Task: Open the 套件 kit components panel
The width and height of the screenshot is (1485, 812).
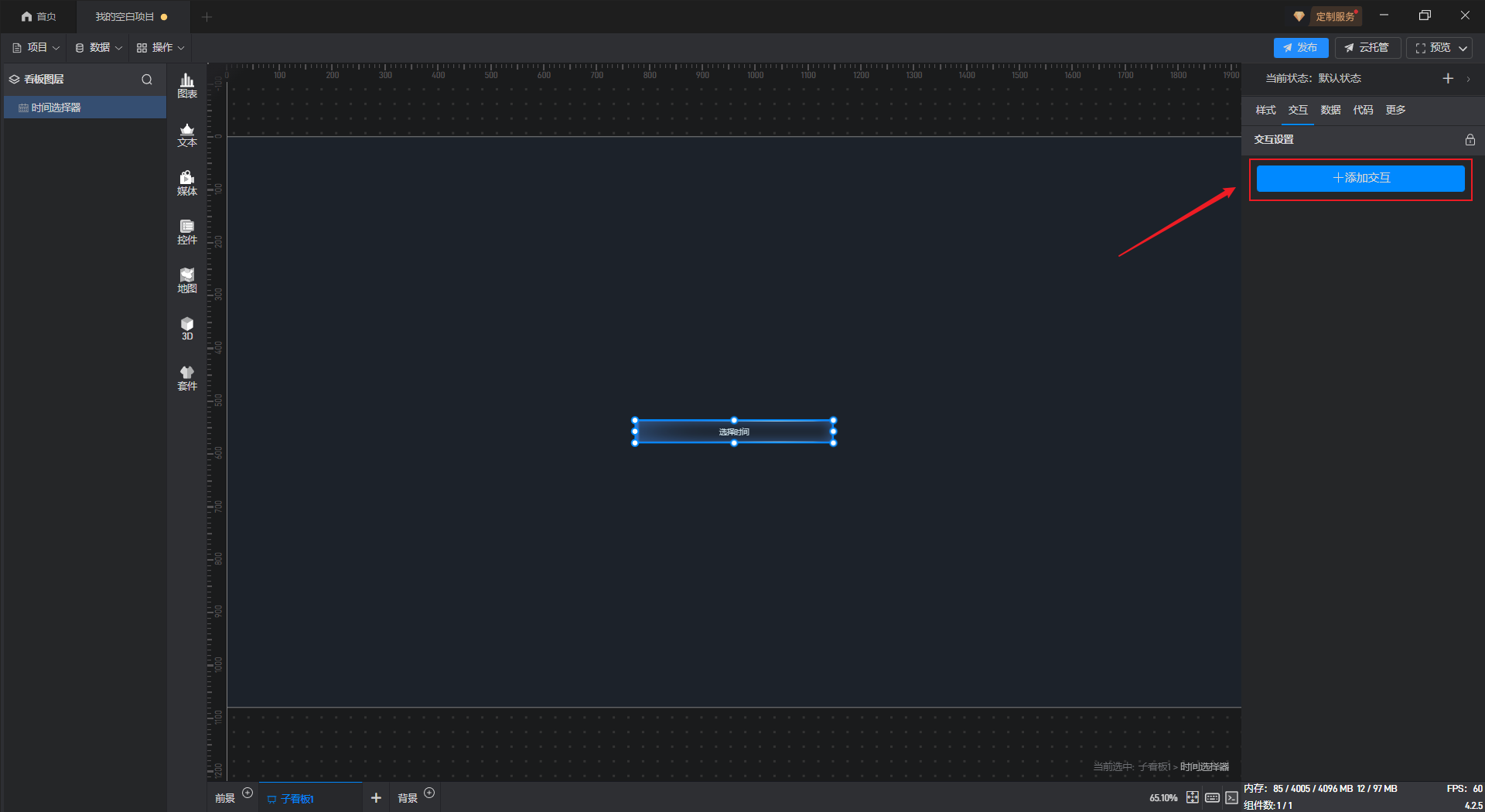Action: coord(187,378)
